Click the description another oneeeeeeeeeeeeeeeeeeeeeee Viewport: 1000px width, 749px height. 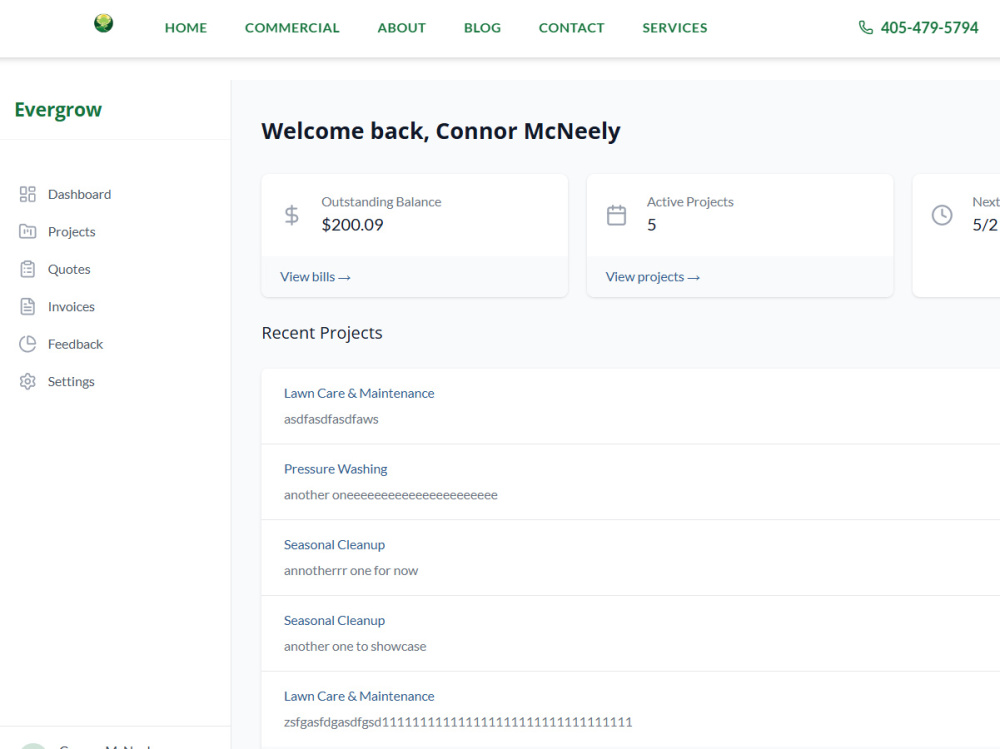[390, 495]
